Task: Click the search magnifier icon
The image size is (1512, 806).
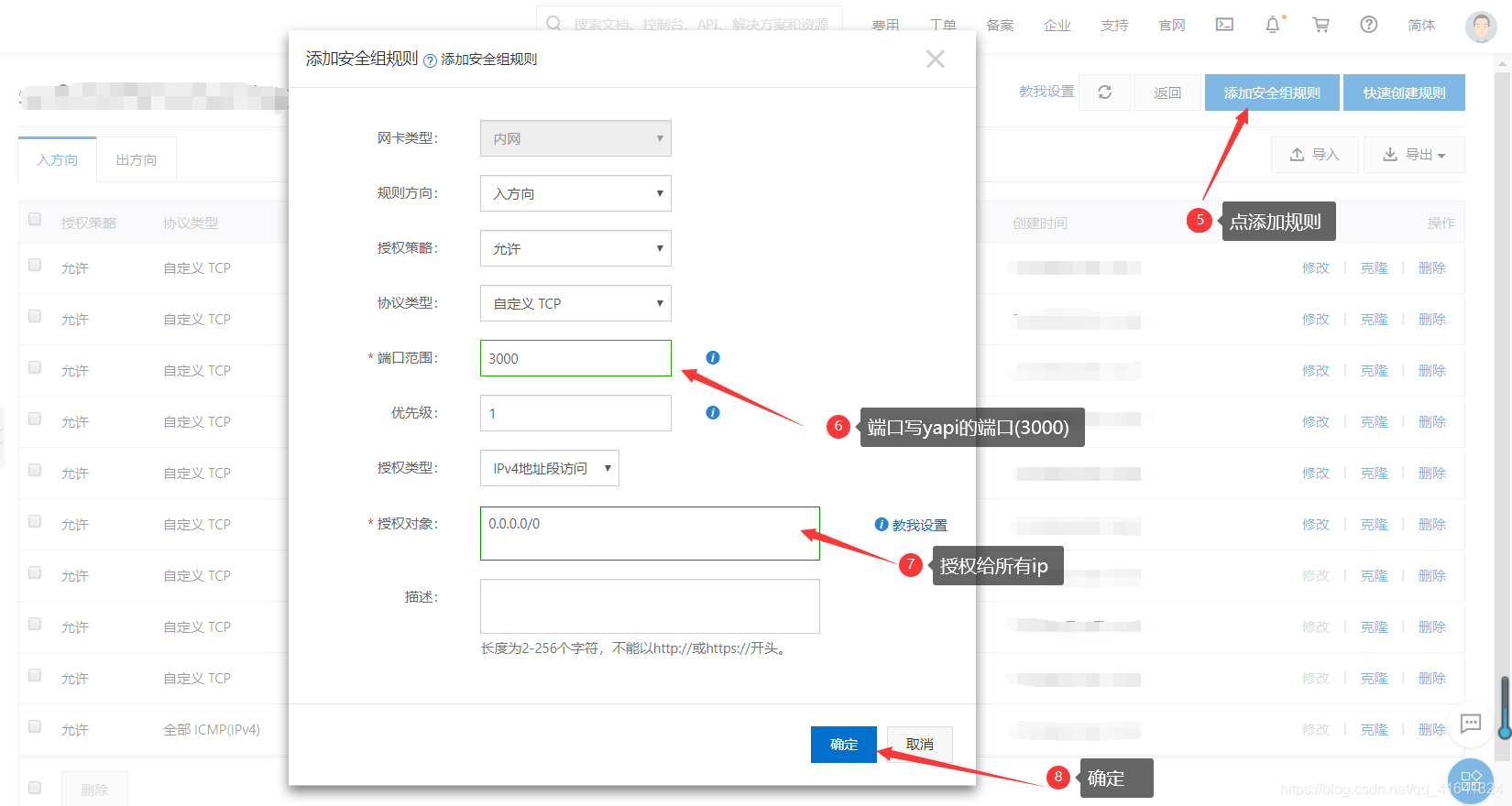Action: click(x=553, y=23)
